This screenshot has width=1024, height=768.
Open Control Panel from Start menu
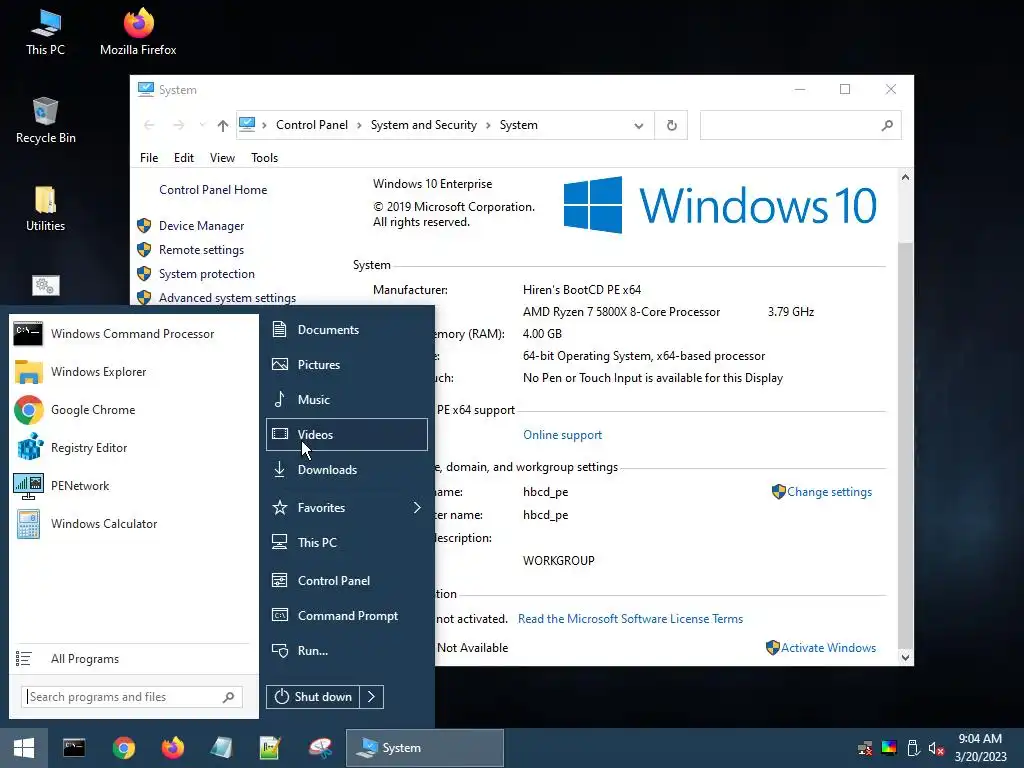[347, 581]
